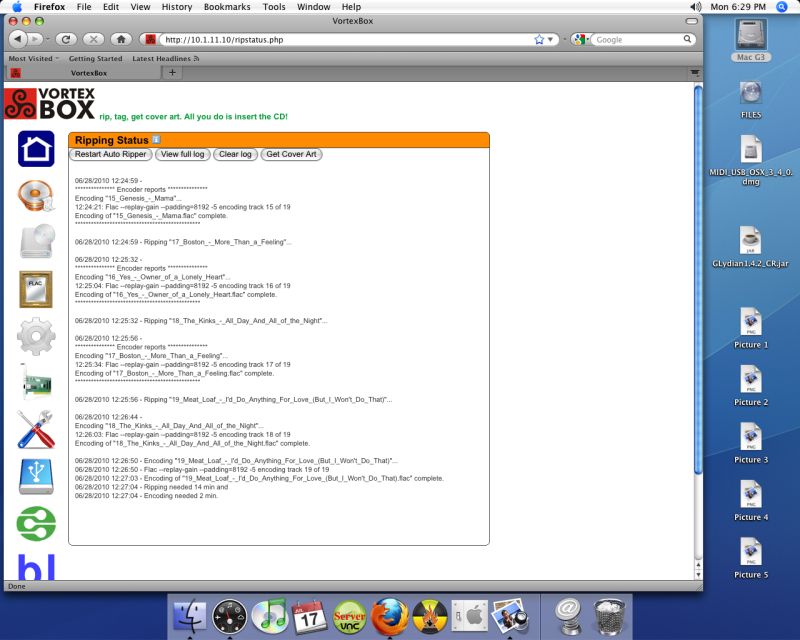The image size is (800, 640).
Task: Click the scrollbar down arrow
Action: coord(698,575)
